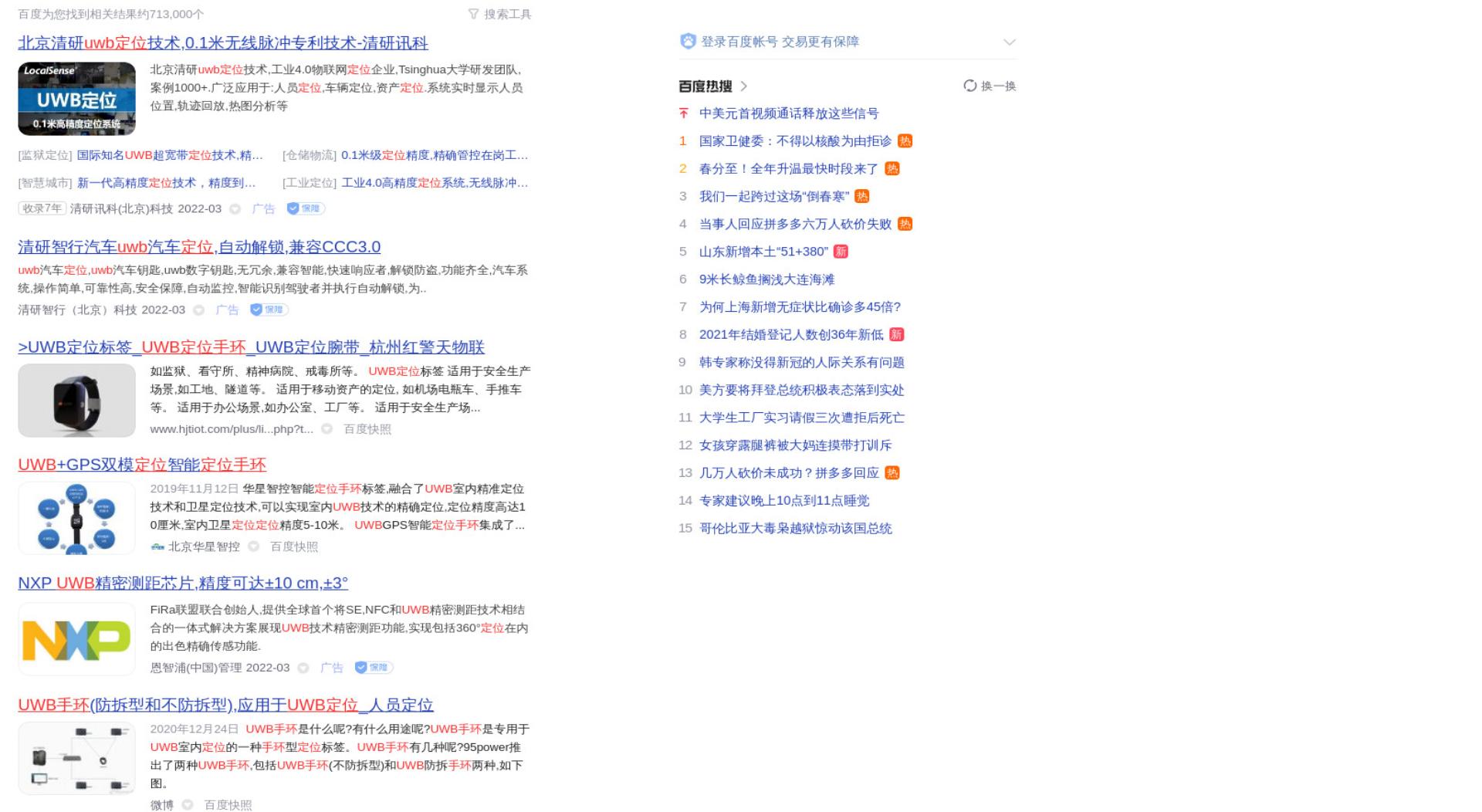This screenshot has width=1482, height=812.
Task: Open the dropdown icon after 恩智浦(中国)管理 2022-03
Action: (x=304, y=668)
